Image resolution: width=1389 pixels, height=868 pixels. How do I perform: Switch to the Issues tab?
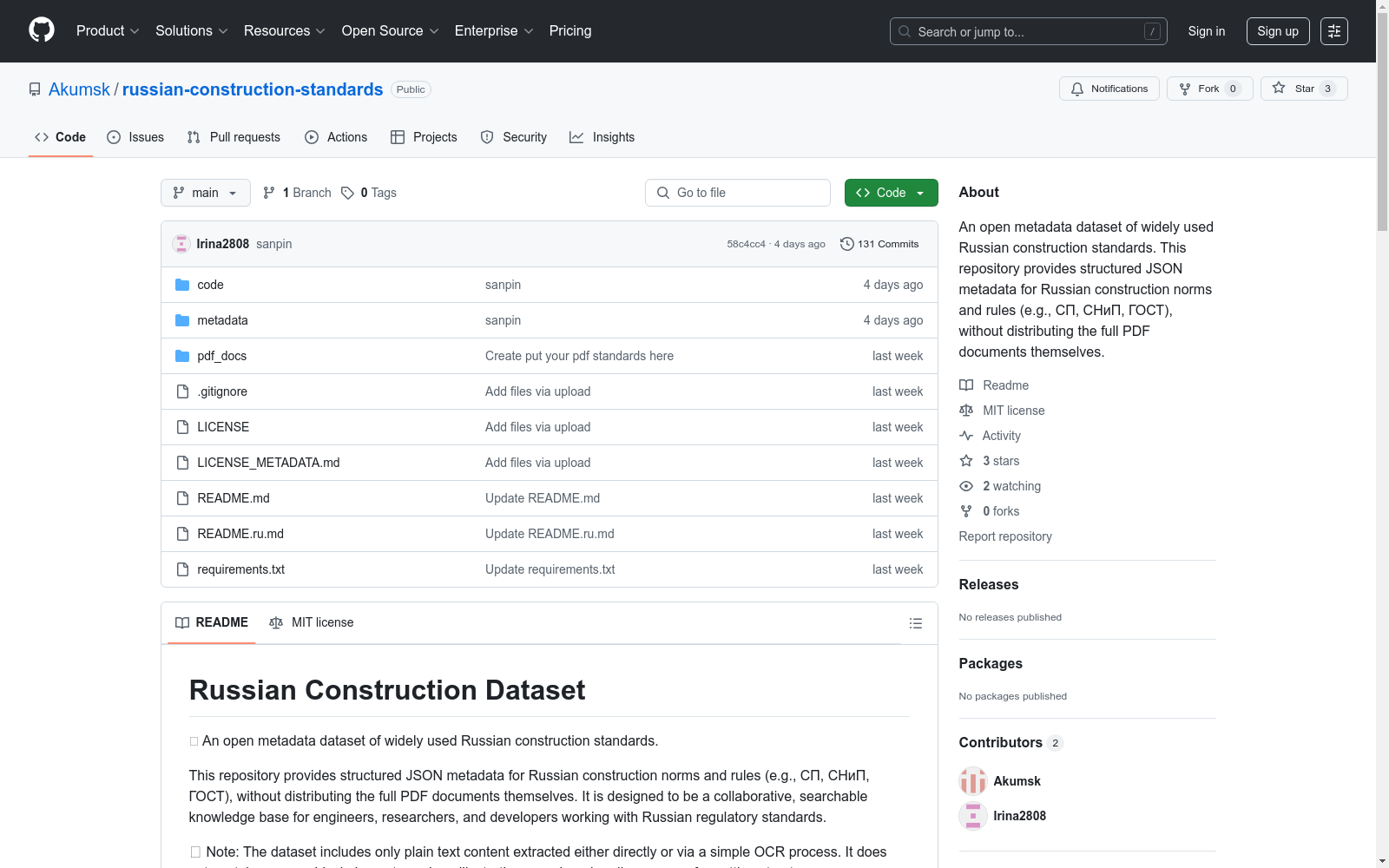135,137
